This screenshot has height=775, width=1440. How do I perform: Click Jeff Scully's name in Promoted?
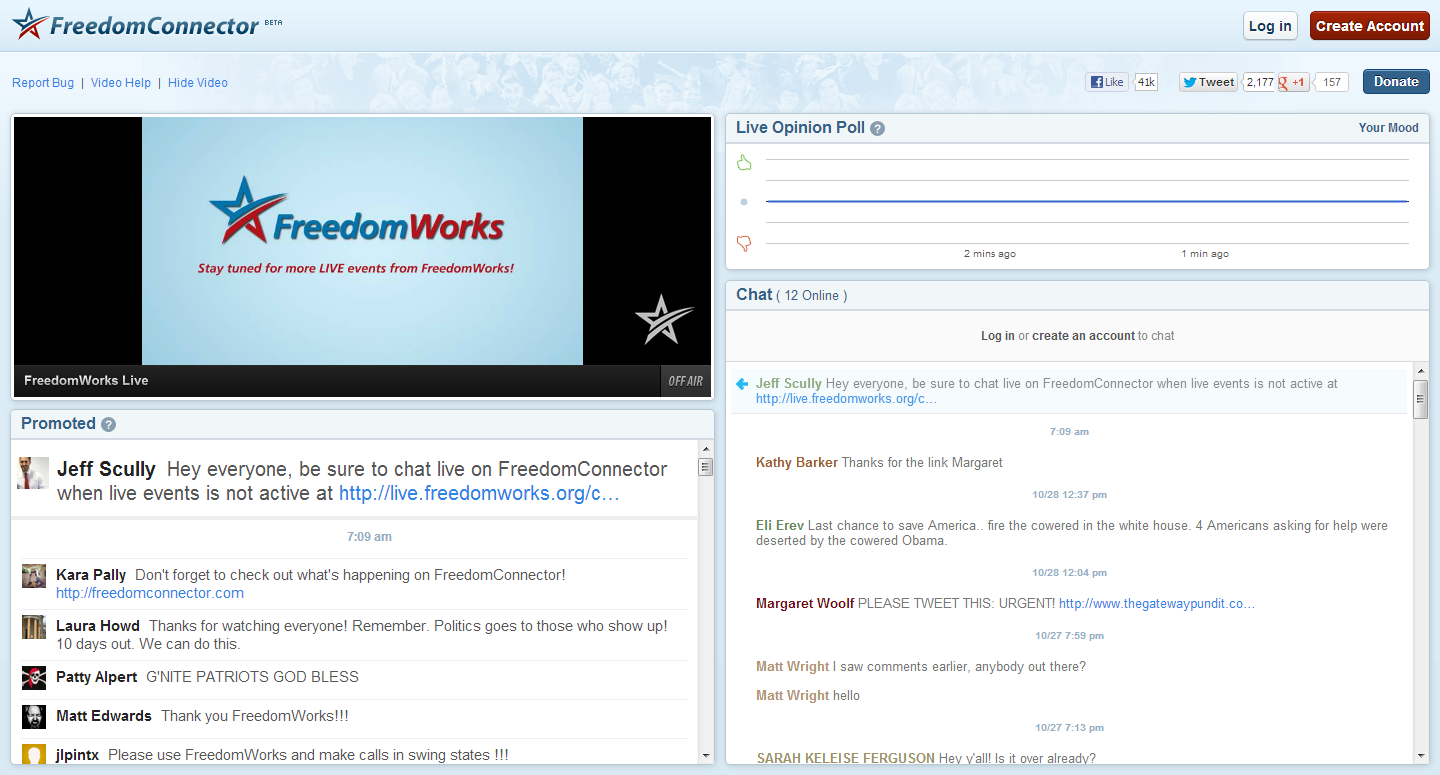[x=106, y=469]
